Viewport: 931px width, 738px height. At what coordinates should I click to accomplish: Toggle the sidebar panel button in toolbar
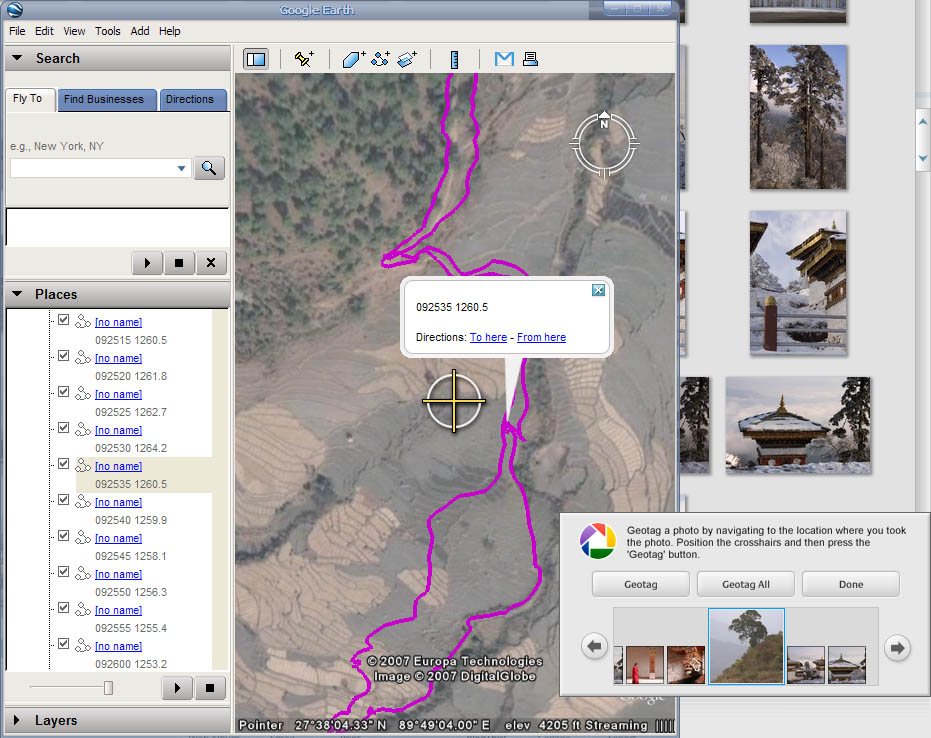(x=256, y=59)
